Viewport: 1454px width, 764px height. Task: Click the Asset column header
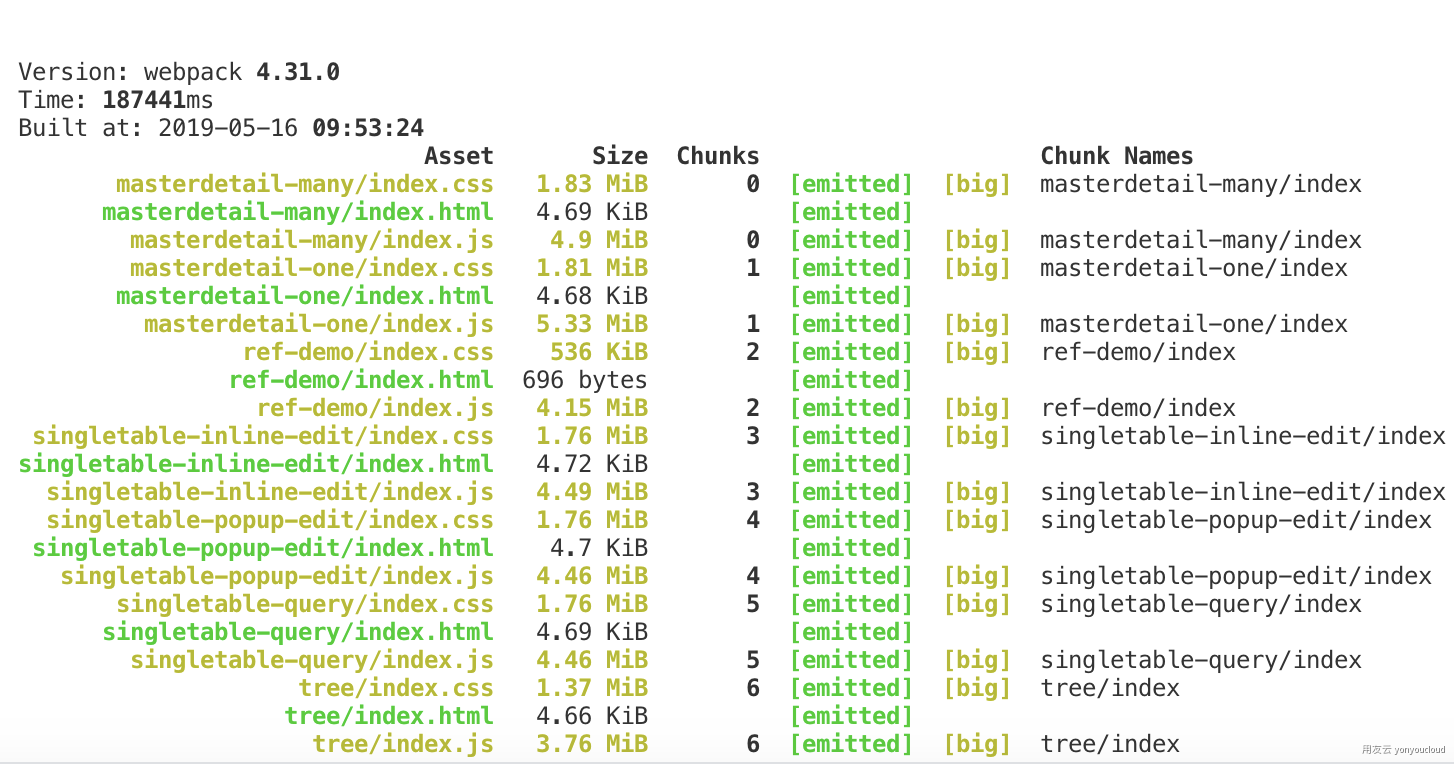(x=459, y=155)
